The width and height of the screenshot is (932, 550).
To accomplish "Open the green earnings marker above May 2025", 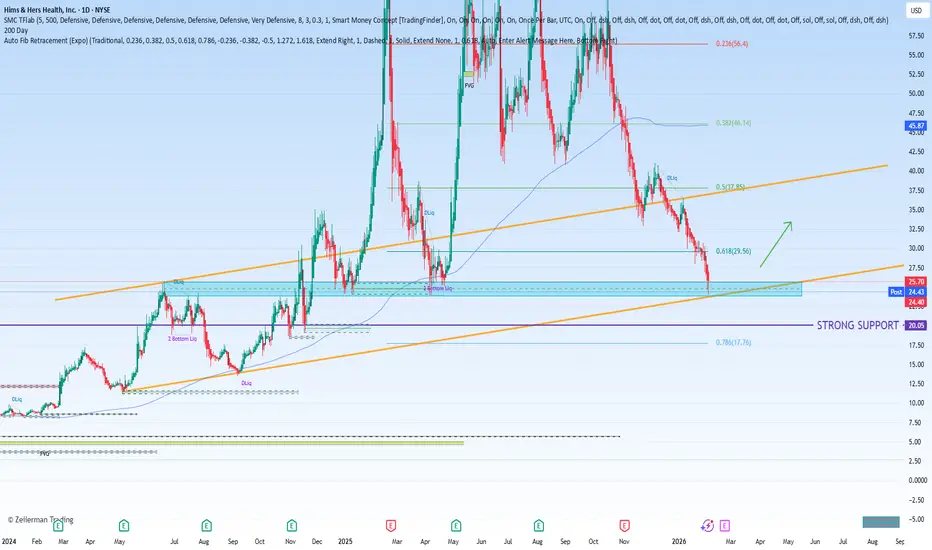I will [x=455, y=526].
